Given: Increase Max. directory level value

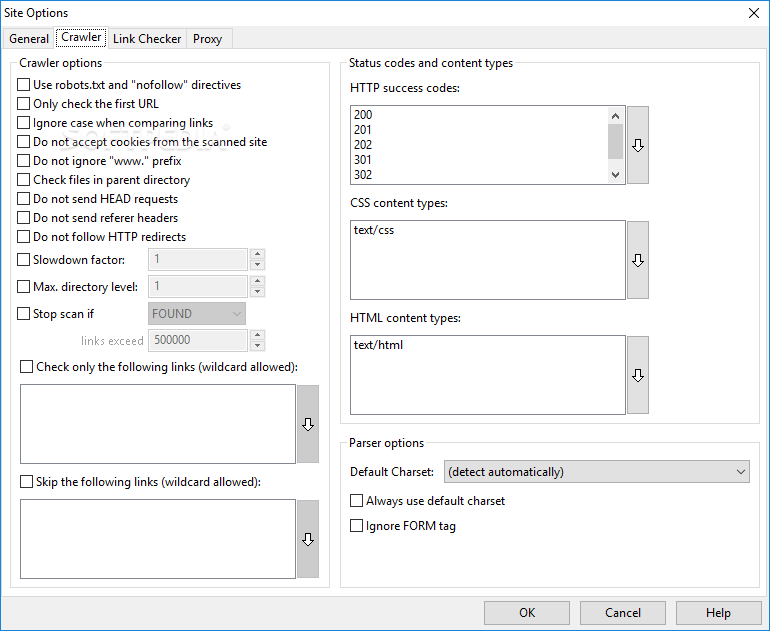Looking at the screenshot, I should [x=257, y=281].
